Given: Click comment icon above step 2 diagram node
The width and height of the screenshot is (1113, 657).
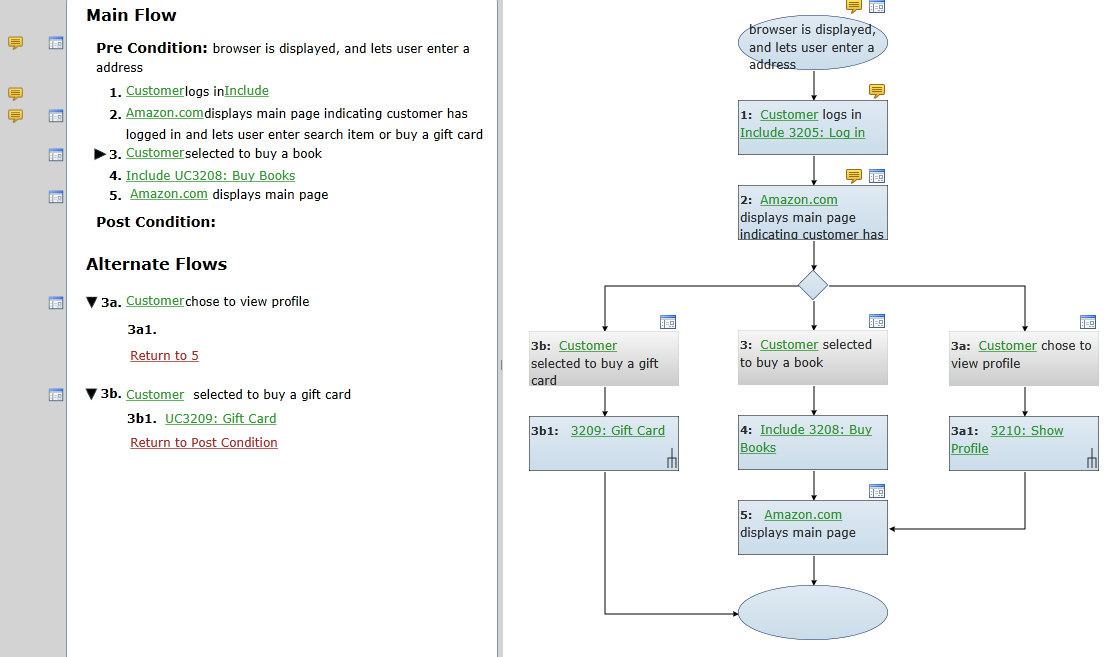Looking at the screenshot, I should [x=854, y=176].
